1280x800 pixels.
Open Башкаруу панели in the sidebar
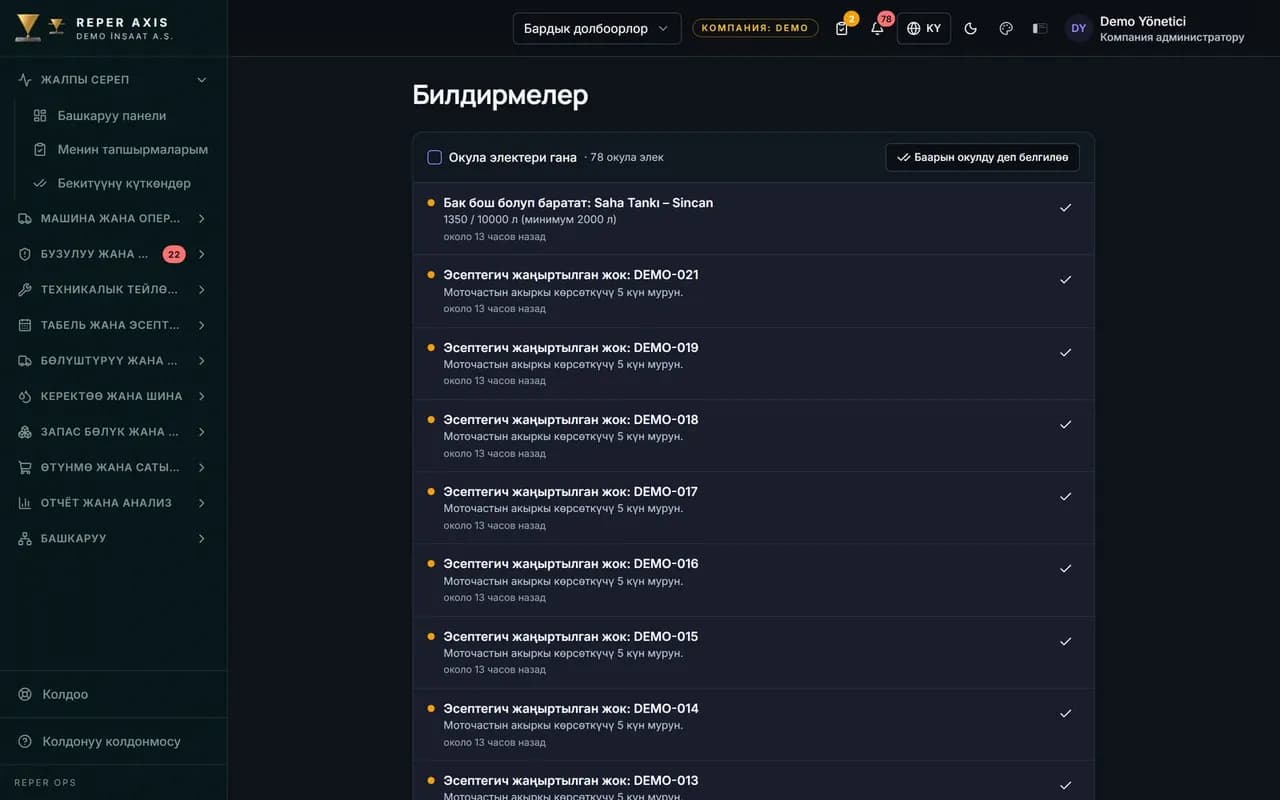pyautogui.click(x=113, y=116)
